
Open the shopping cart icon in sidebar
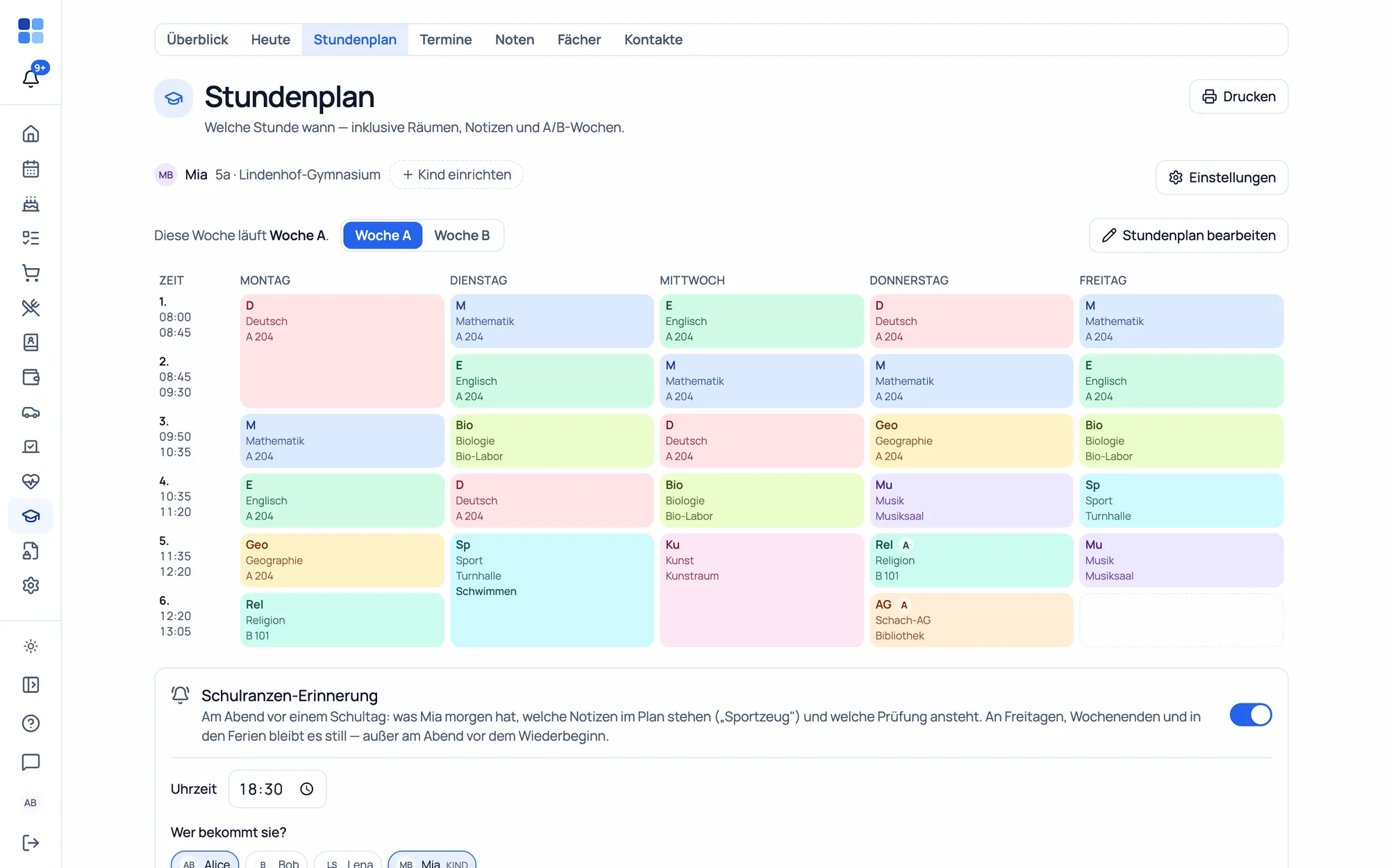tap(31, 273)
